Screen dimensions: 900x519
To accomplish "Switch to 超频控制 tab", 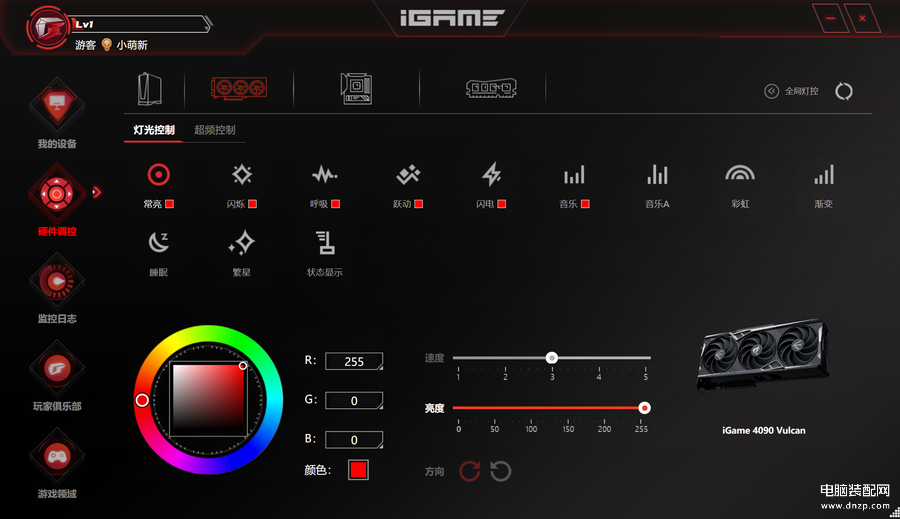I will [x=215, y=130].
